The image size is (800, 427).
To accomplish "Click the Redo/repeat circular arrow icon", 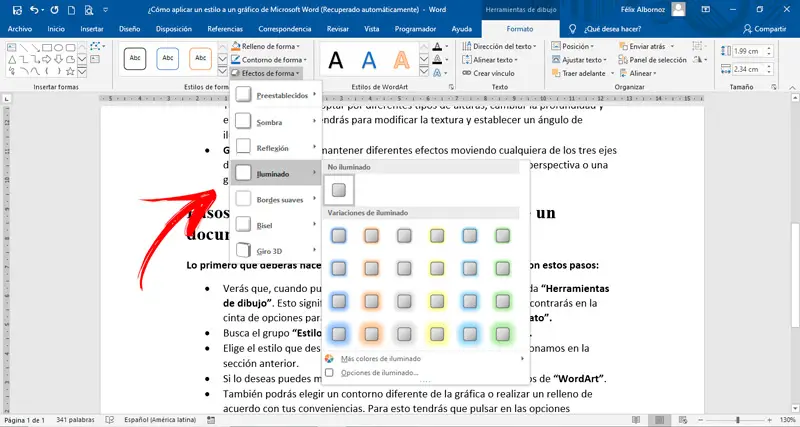I will pos(54,10).
